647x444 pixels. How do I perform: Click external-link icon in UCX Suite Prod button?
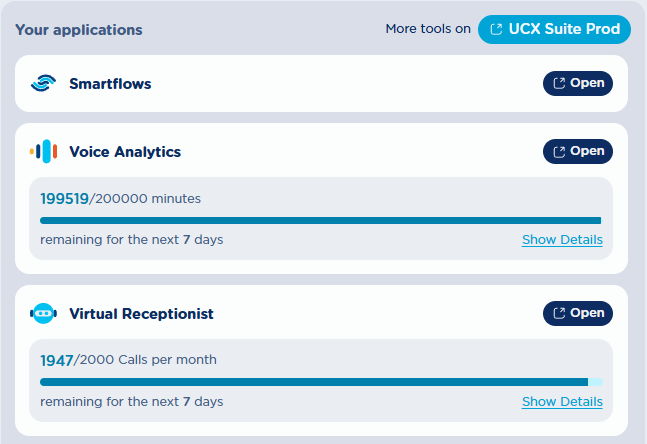pos(496,29)
